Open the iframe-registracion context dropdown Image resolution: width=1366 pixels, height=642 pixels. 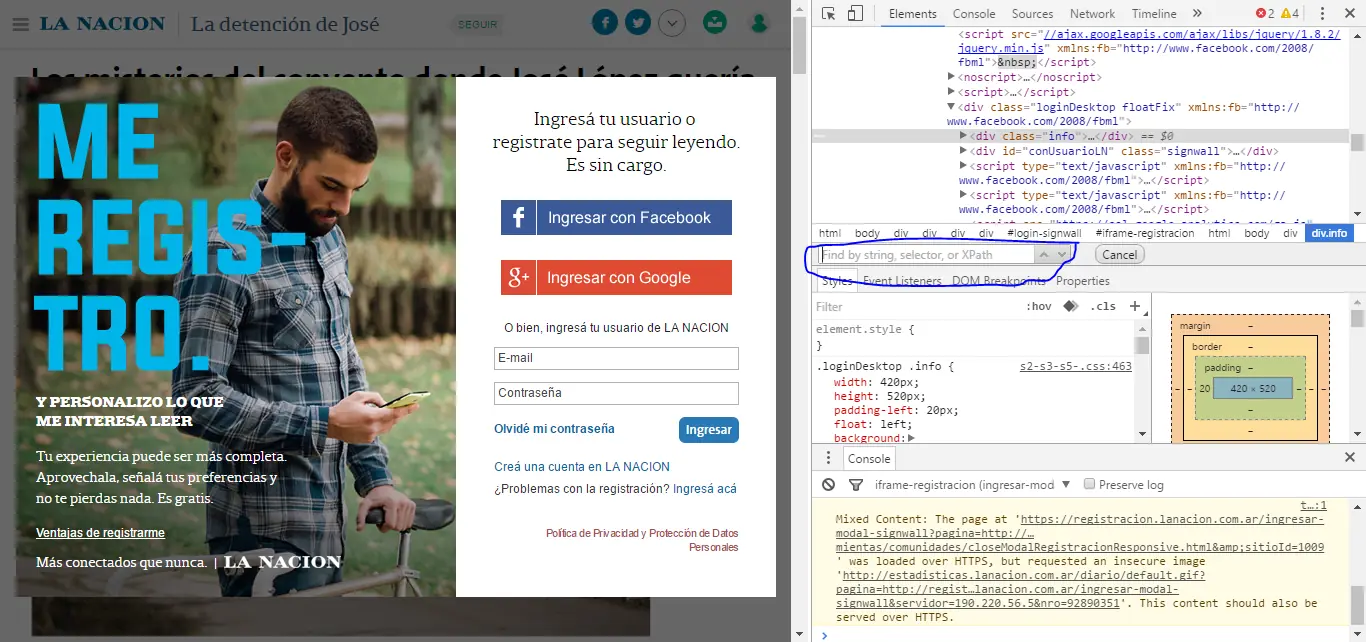pyautogui.click(x=972, y=485)
